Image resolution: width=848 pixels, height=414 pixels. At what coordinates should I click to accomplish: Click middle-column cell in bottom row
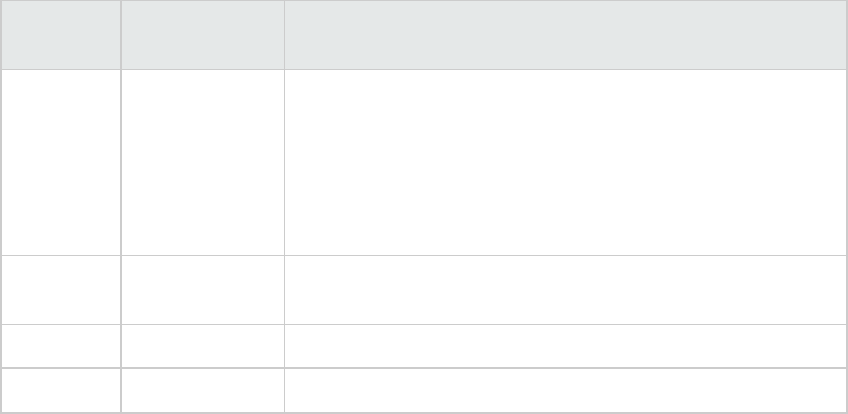pyautogui.click(x=202, y=391)
